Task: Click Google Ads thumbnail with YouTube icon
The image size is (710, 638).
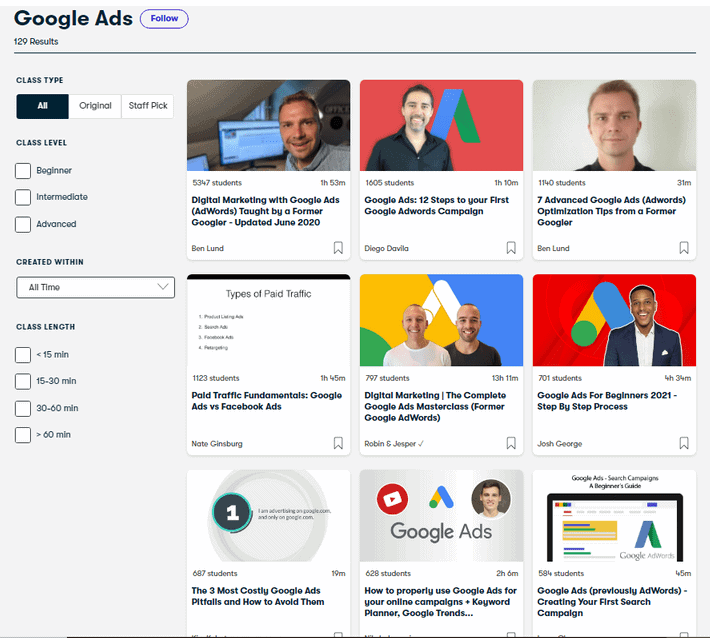Action: tap(441, 516)
